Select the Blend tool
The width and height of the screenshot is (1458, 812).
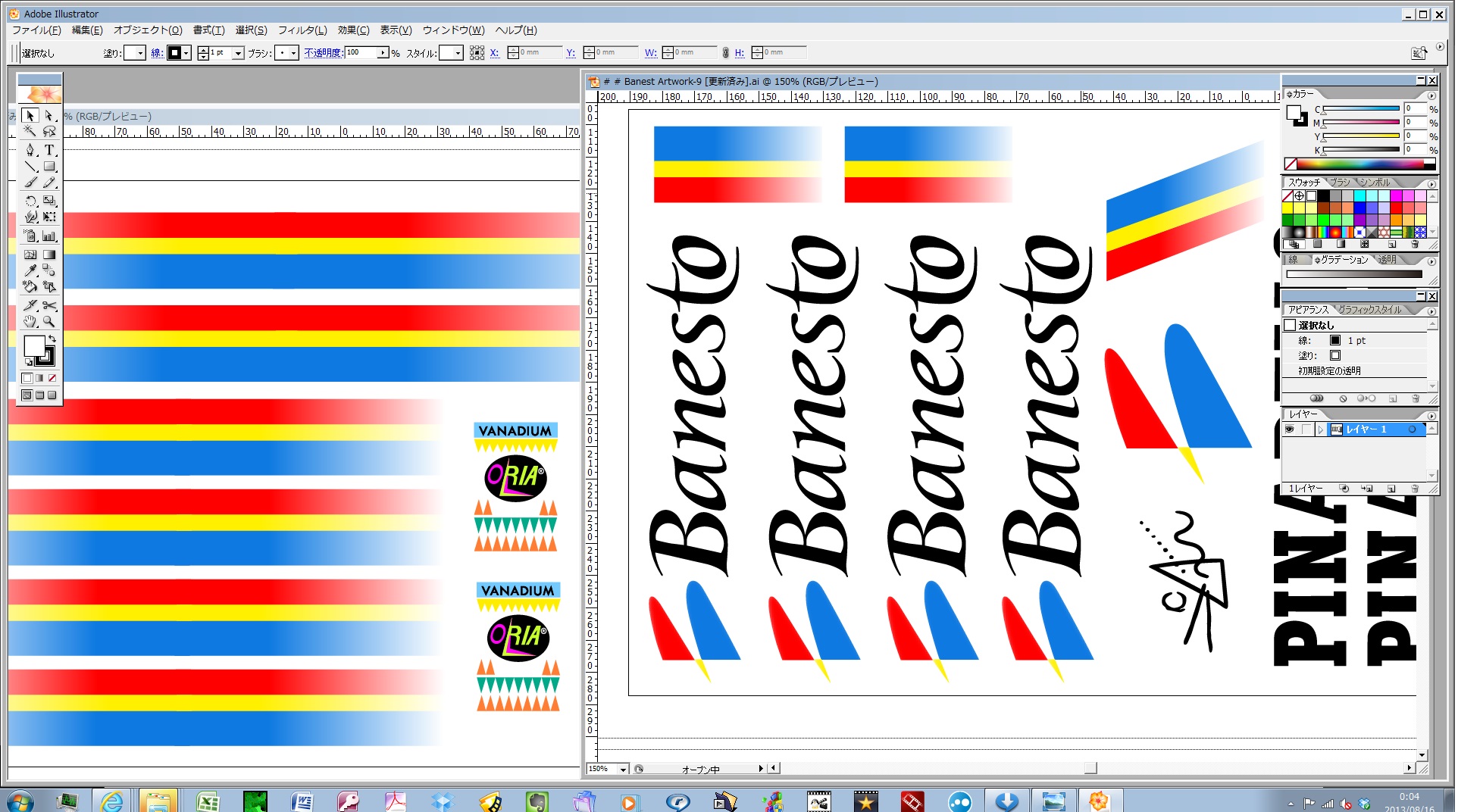(49, 270)
